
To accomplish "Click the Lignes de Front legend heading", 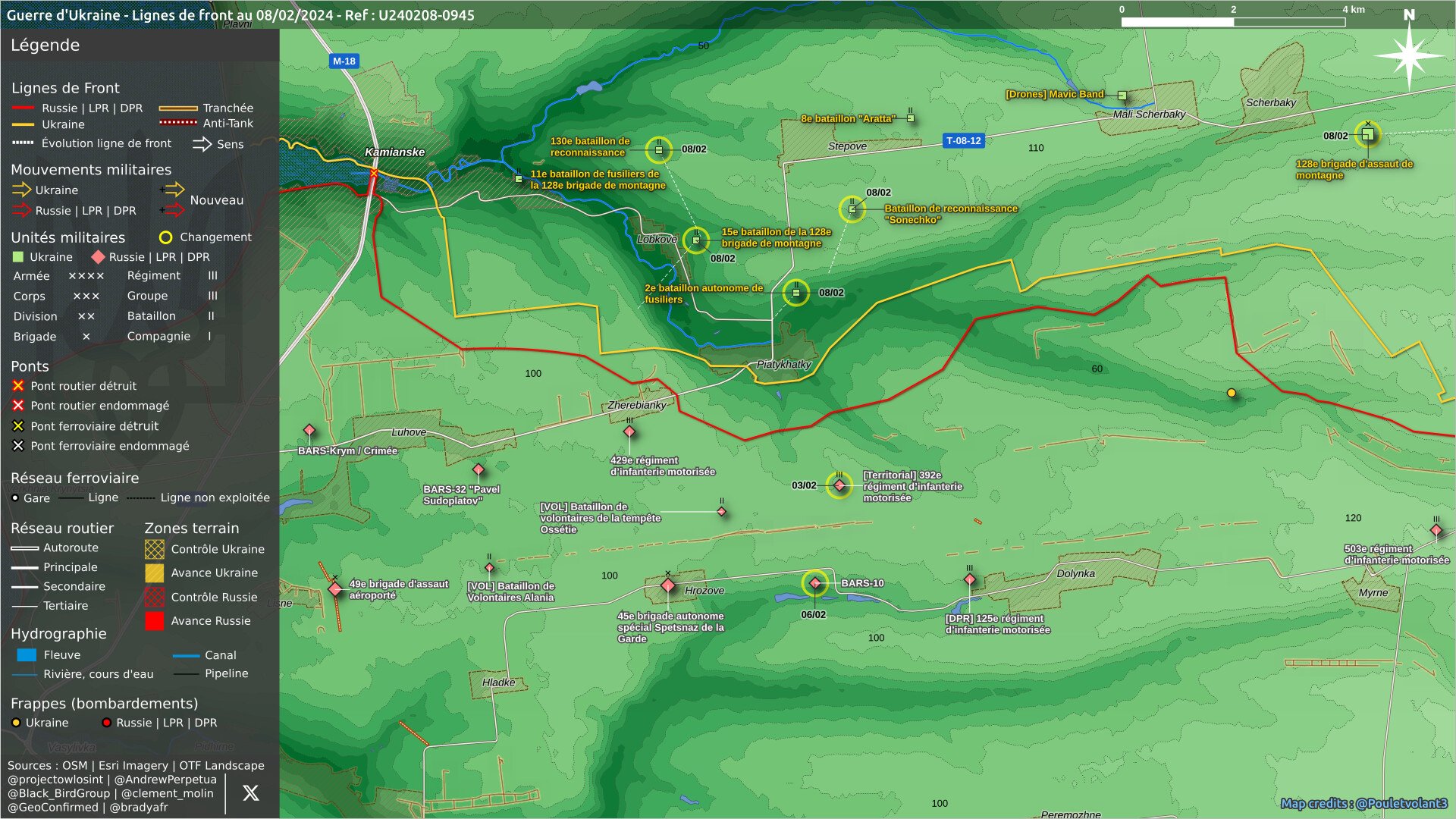I will click(65, 88).
